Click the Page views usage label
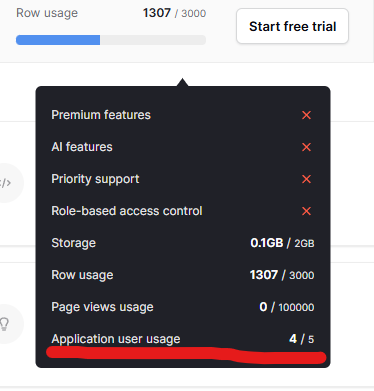This screenshot has width=374, height=391. (x=102, y=307)
